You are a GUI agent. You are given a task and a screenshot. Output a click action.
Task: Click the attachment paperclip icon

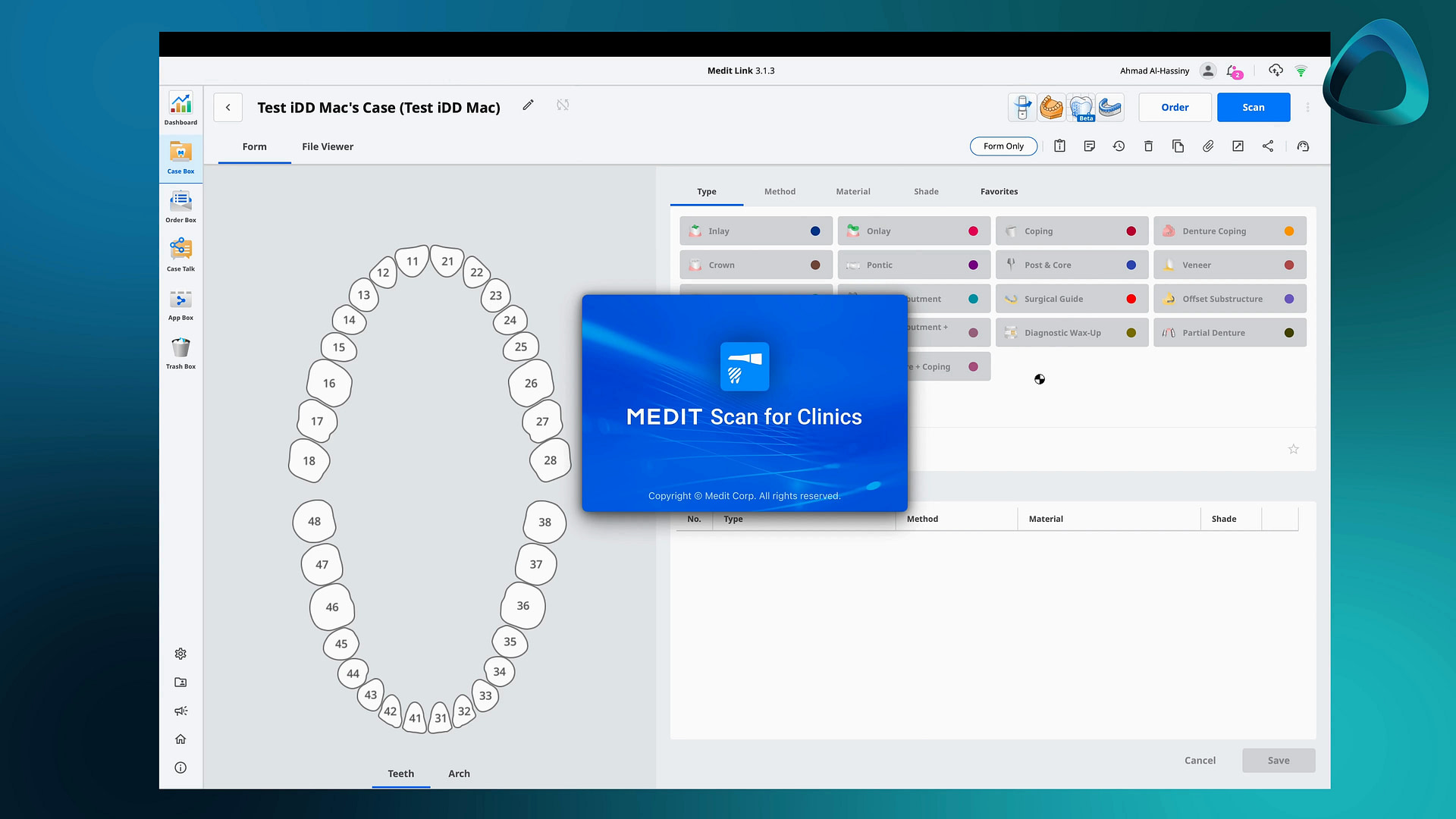click(1208, 146)
